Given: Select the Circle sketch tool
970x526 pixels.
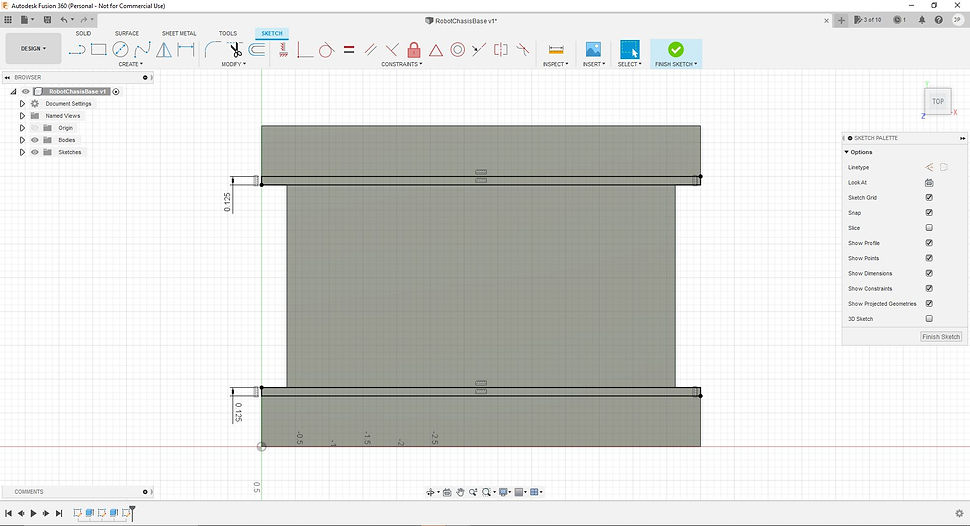Looking at the screenshot, I should click(120, 50).
